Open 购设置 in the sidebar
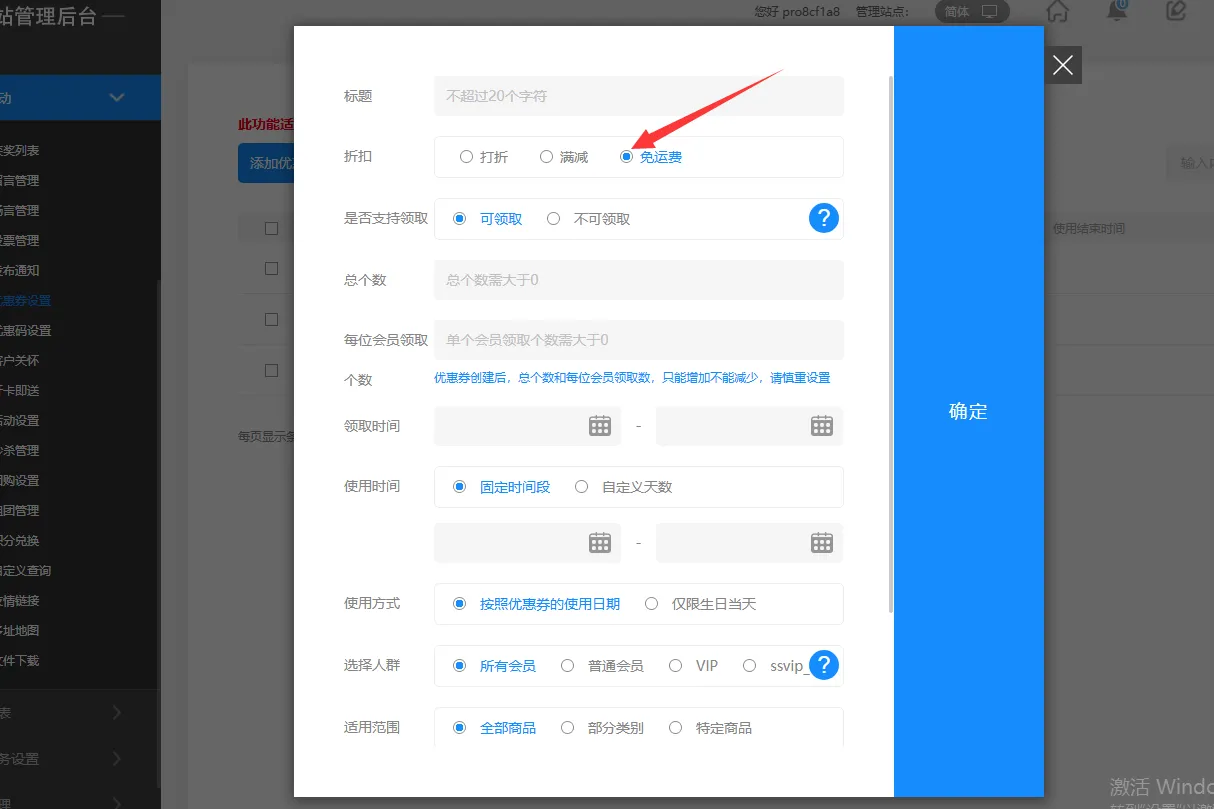Screen dimensions: 1214x809 20,481
